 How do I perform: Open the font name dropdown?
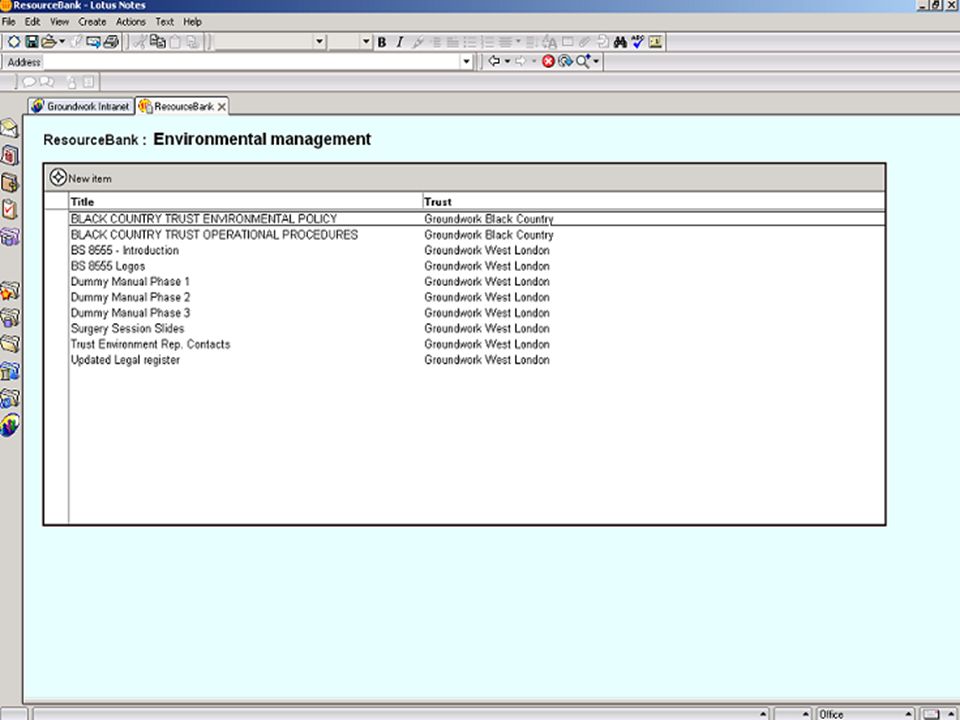pos(319,42)
